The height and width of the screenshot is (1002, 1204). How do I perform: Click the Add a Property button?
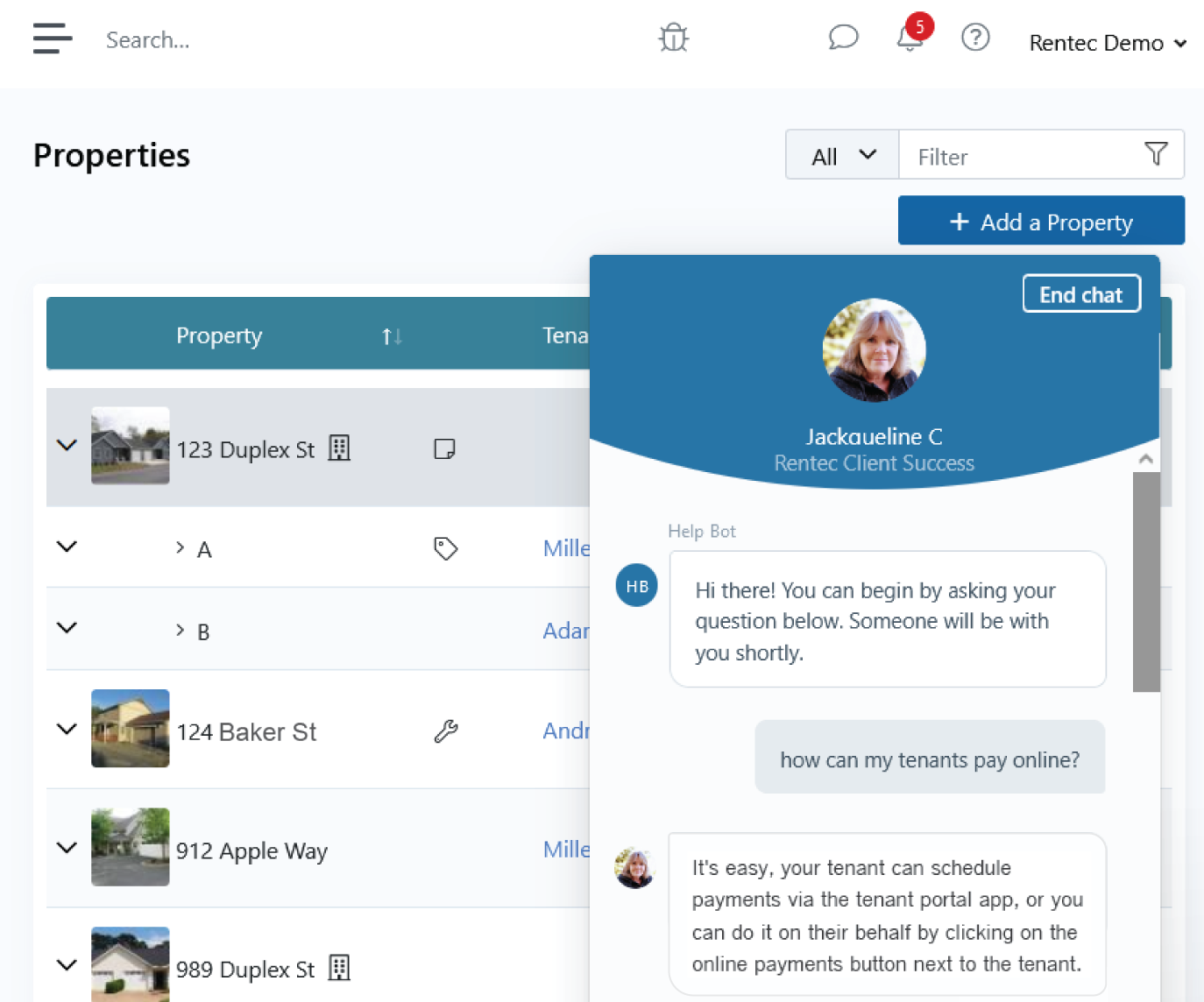coord(1040,221)
